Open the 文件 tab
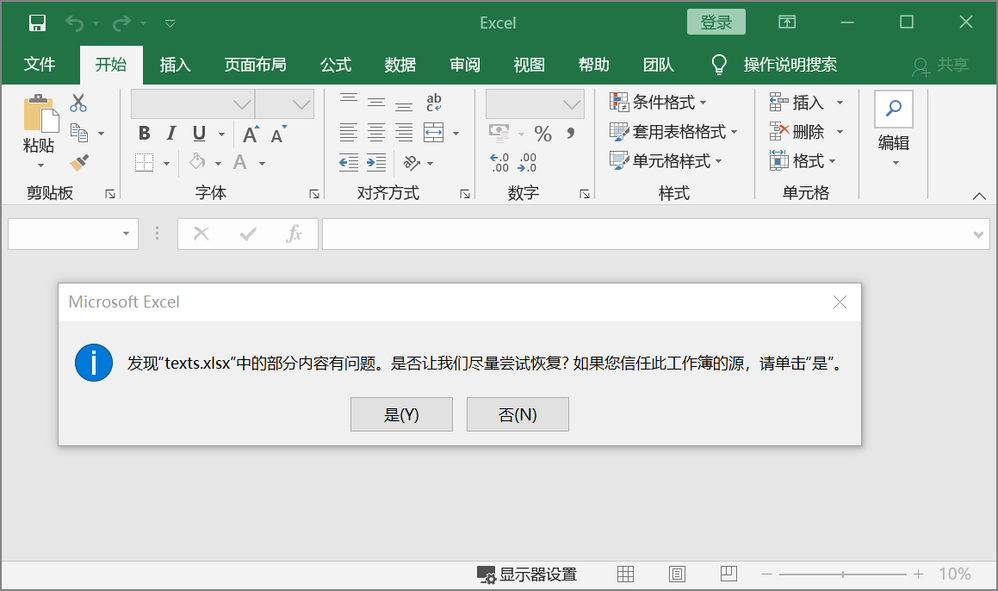998x591 pixels. (x=39, y=64)
